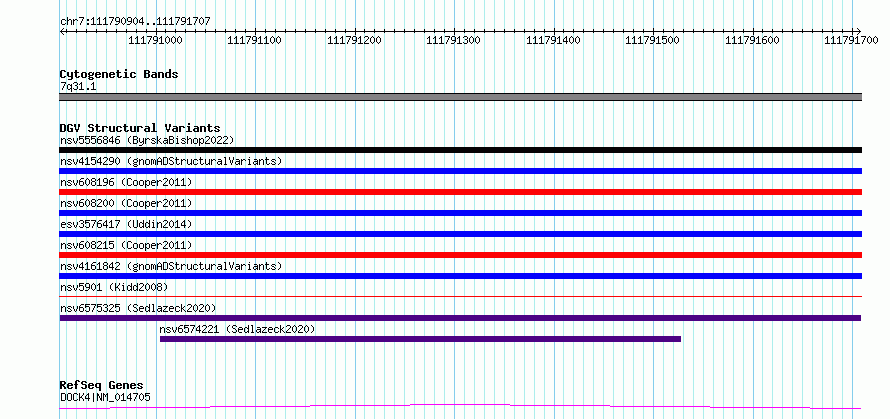Click ruler position 111791400
Viewport: 890px width, 419px height.
(x=554, y=40)
